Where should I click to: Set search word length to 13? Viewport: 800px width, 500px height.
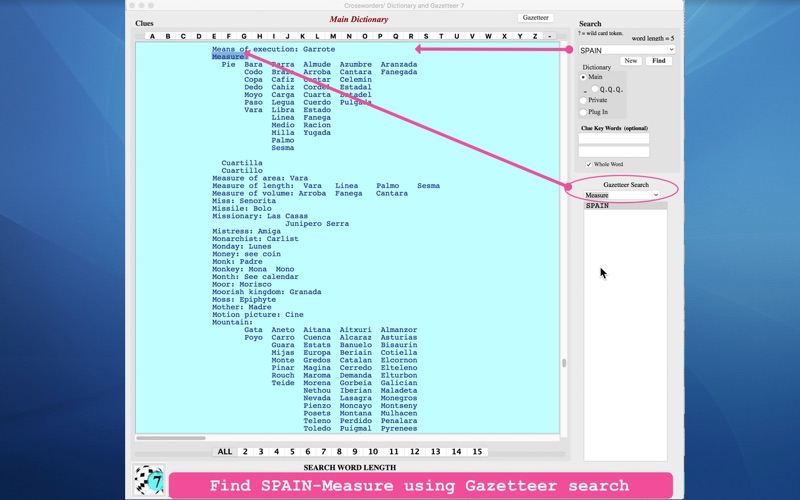pos(435,452)
